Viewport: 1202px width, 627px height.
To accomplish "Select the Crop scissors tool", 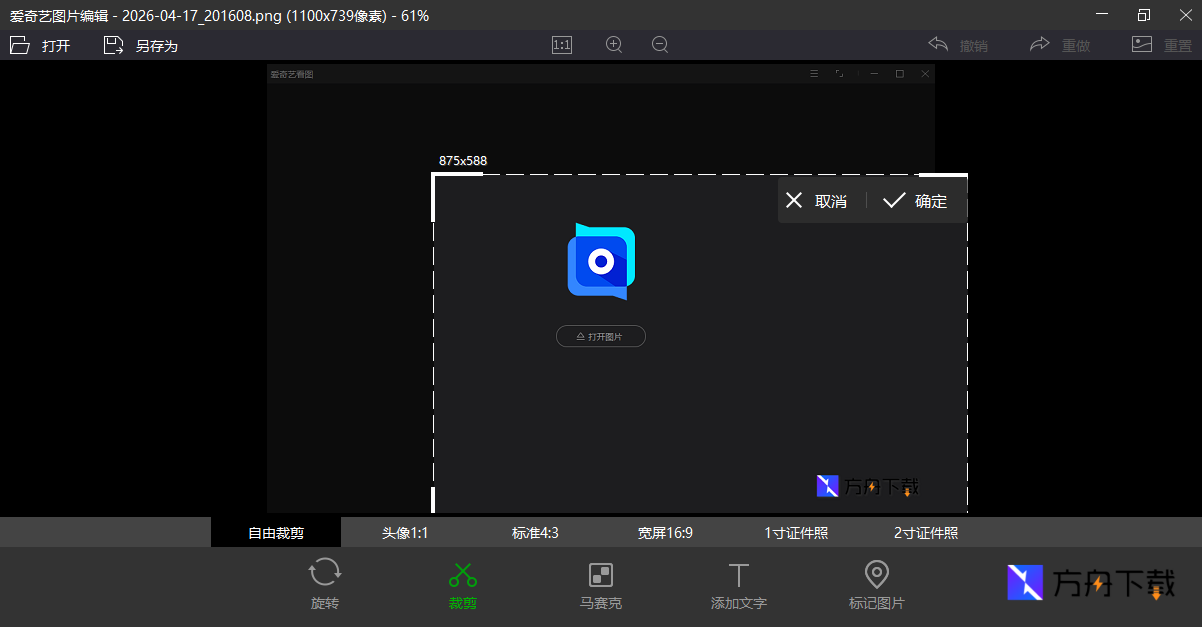I will 462,574.
